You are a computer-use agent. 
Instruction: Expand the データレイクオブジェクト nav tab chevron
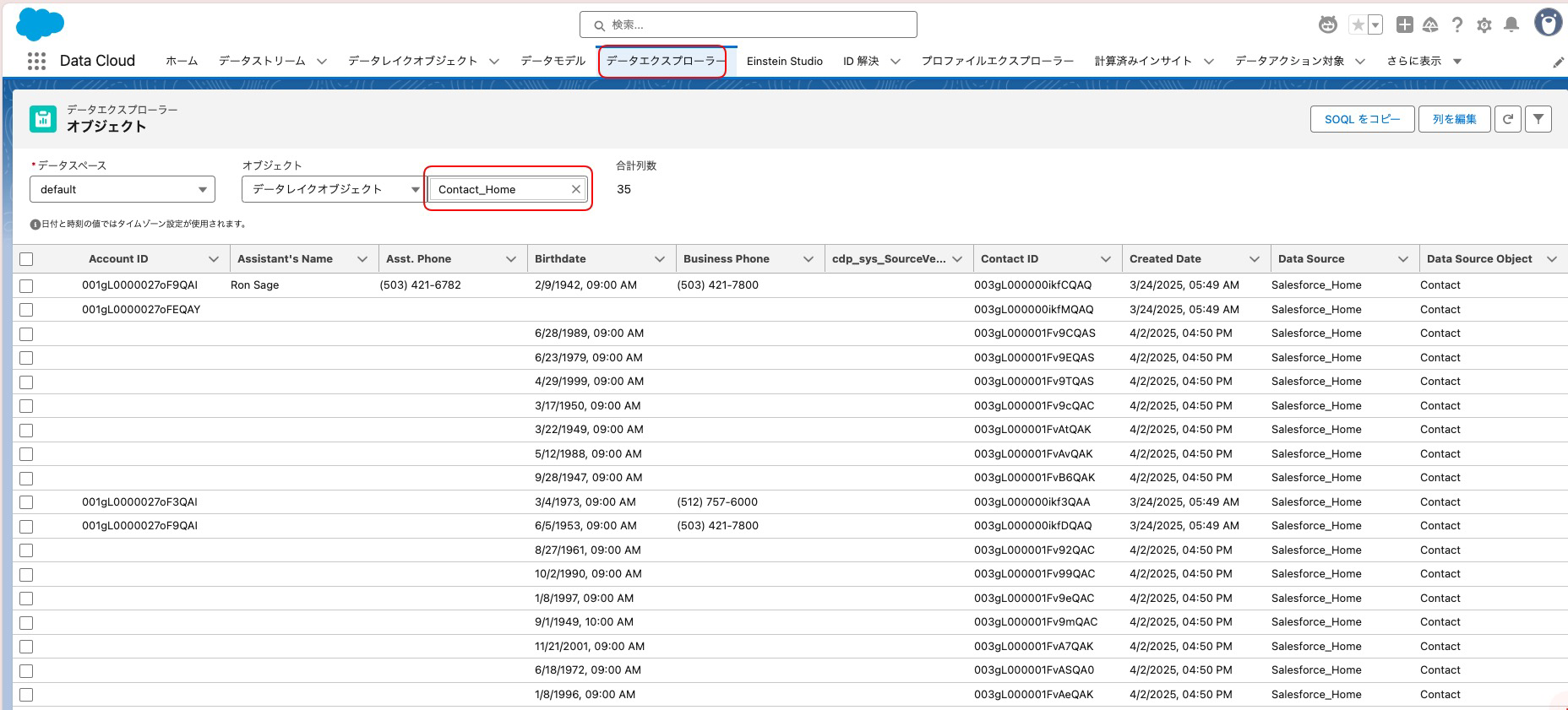[x=494, y=61]
